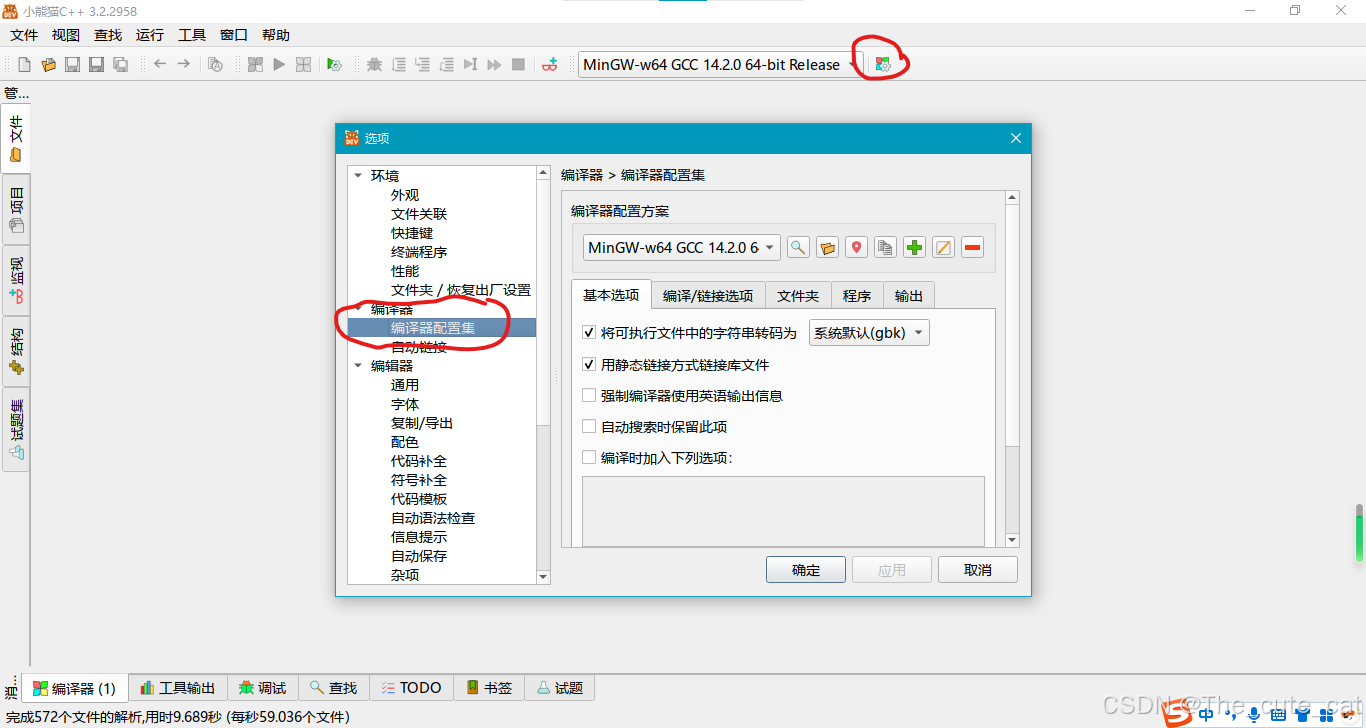Add new compiler set with green plus
The width and height of the screenshot is (1366, 728).
(914, 247)
